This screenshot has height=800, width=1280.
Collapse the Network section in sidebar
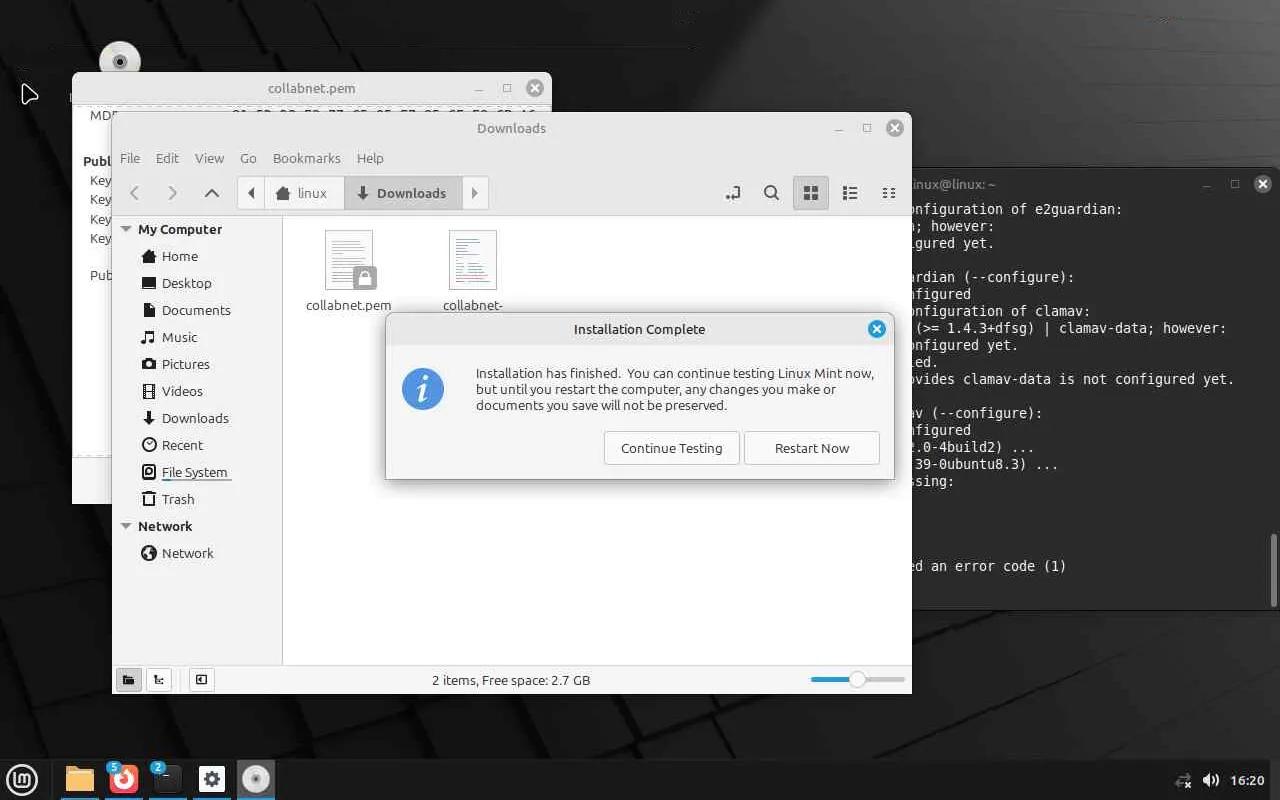tap(127, 526)
